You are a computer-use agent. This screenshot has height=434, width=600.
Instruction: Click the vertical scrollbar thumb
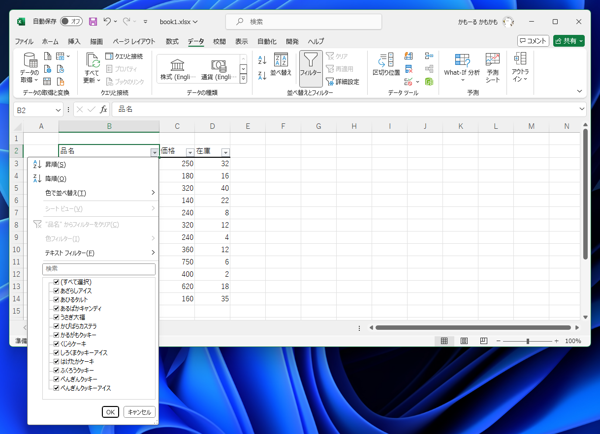point(585,194)
